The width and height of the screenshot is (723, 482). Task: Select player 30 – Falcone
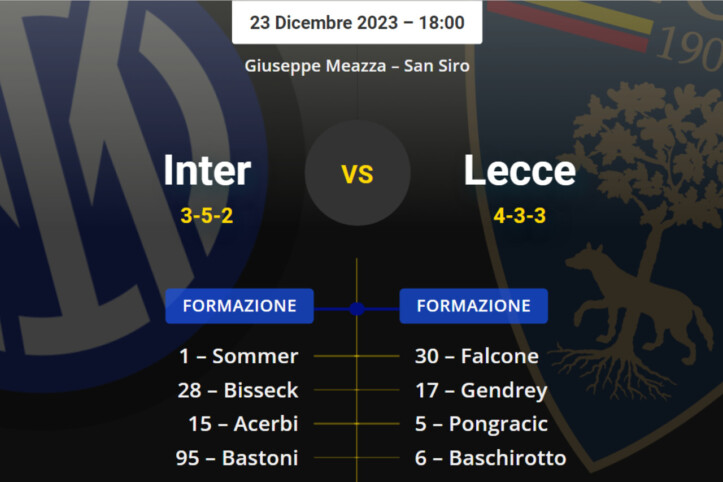(477, 356)
